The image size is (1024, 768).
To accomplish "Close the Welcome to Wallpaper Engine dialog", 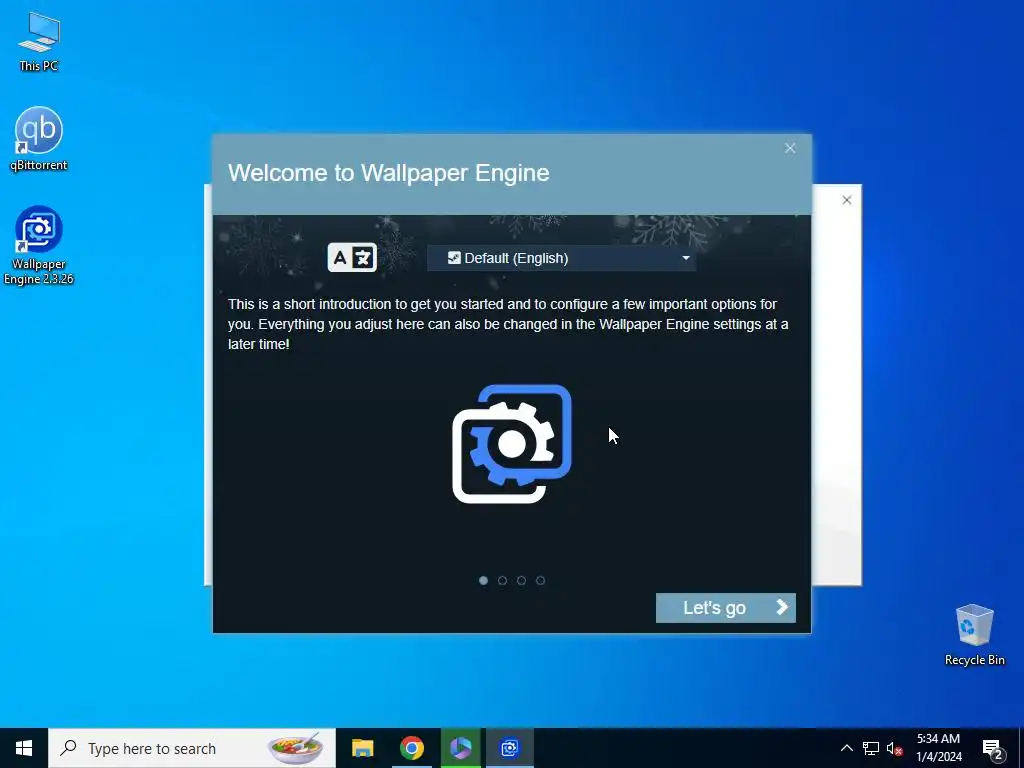I will 790,148.
